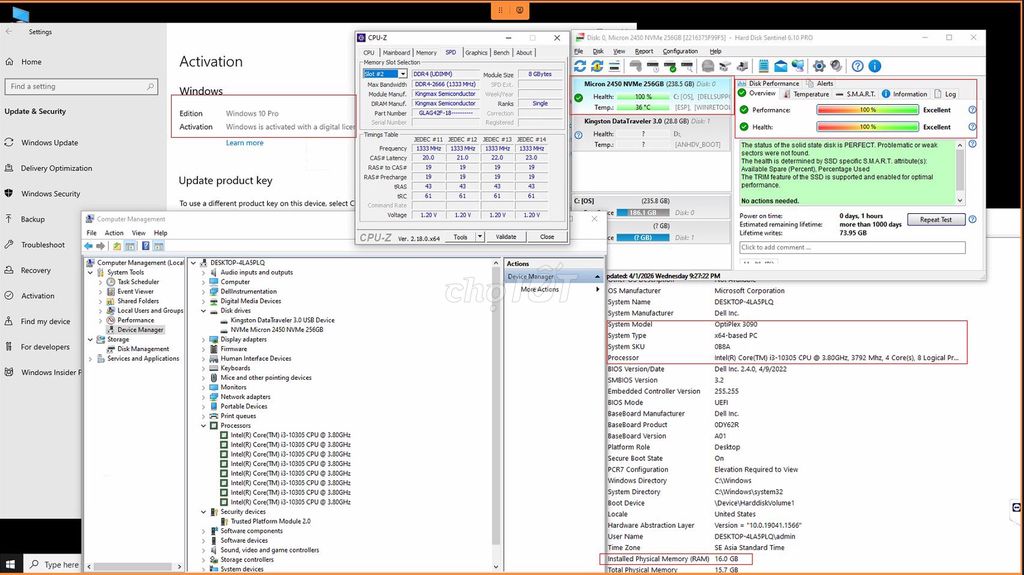This screenshot has width=1024, height=575.
Task: Click the help icon beside the Health bar
Action: 972,127
